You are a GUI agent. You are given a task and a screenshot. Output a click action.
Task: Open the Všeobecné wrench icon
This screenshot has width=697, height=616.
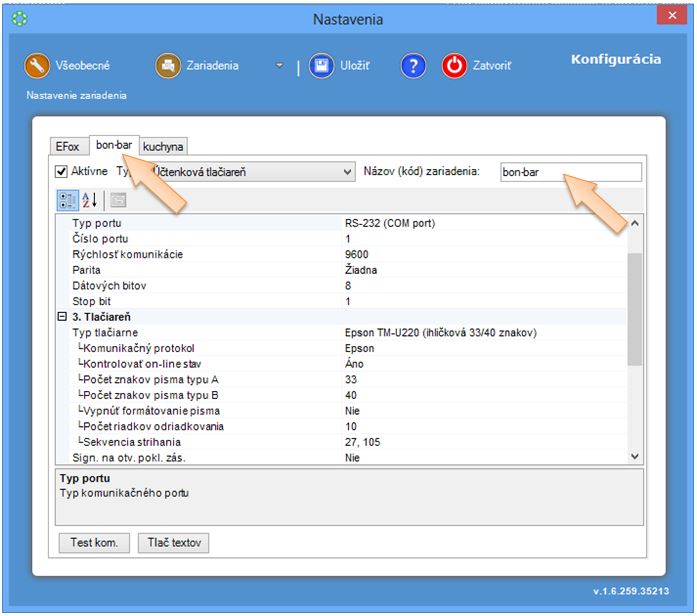tap(37, 66)
